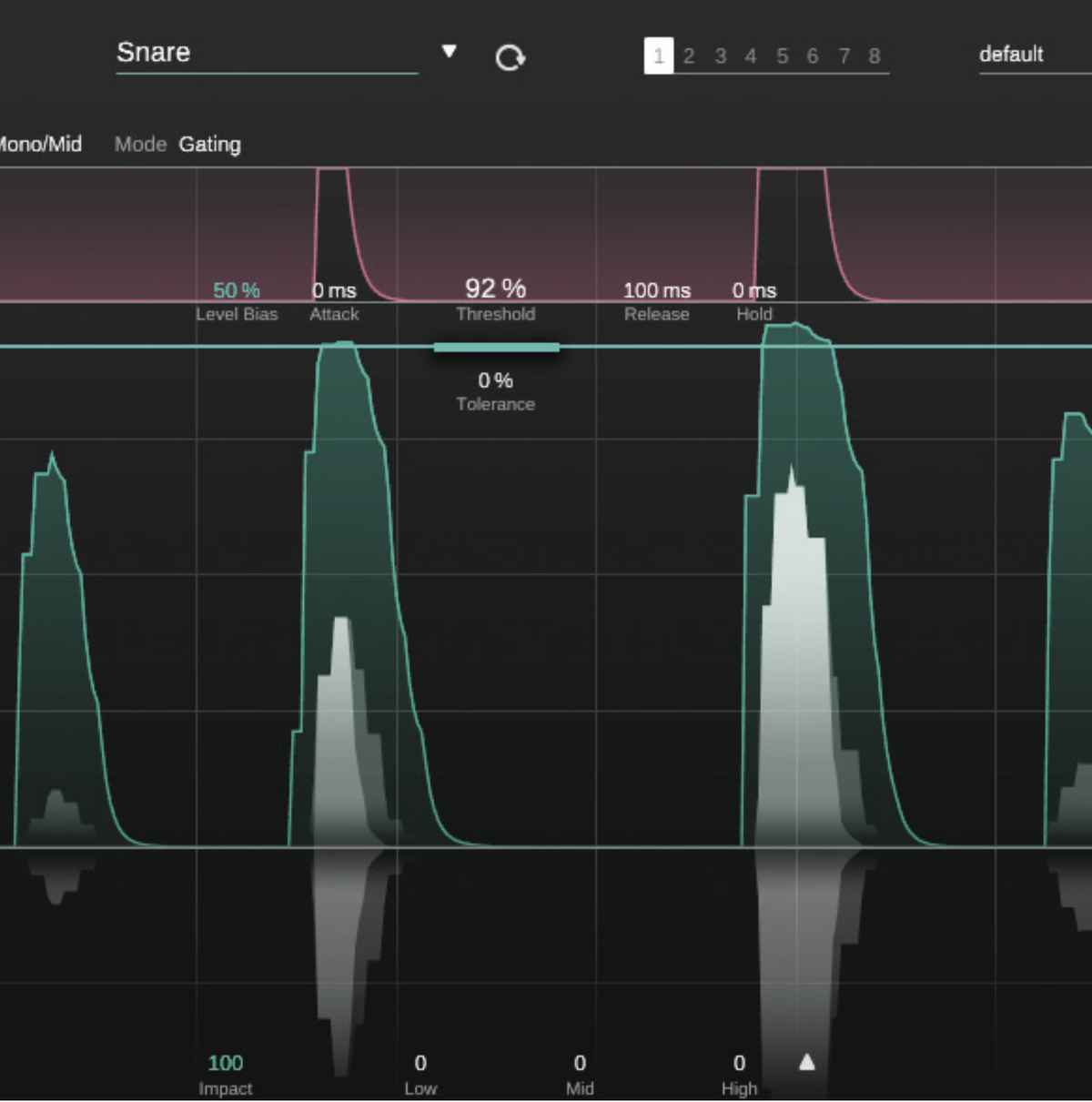Click the Gating mode label to switch modes

tap(209, 144)
